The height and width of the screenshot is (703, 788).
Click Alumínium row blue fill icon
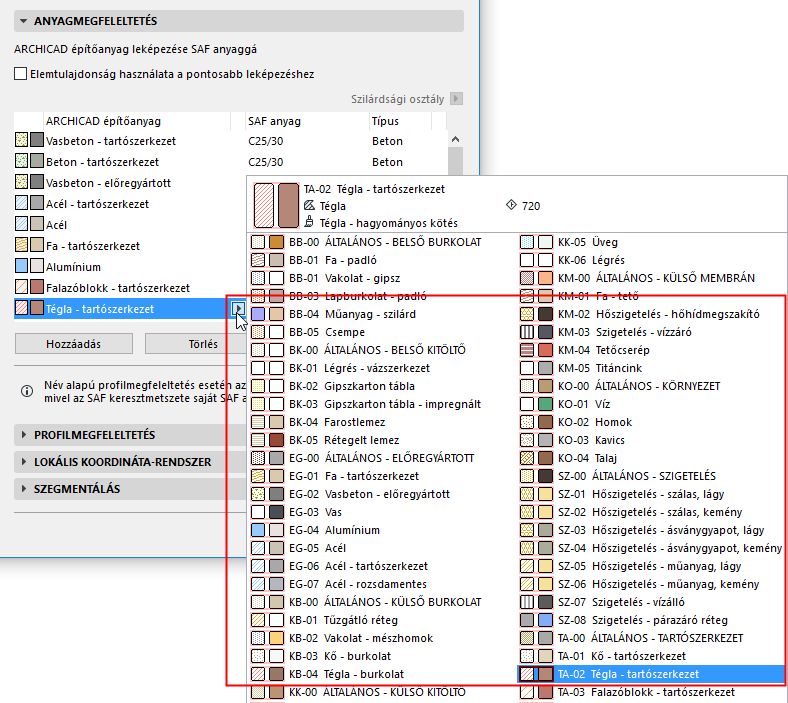(x=21, y=266)
